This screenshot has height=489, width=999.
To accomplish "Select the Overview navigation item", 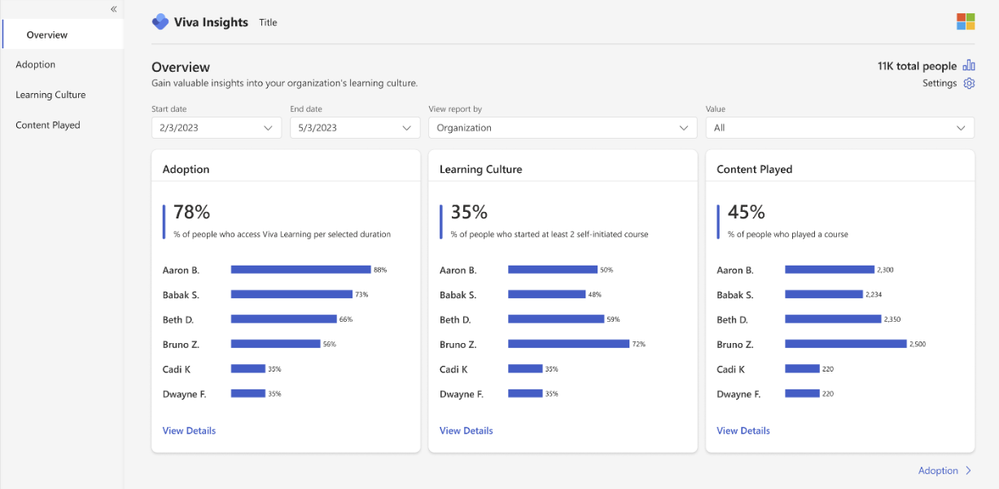I will pyautogui.click(x=62, y=34).
